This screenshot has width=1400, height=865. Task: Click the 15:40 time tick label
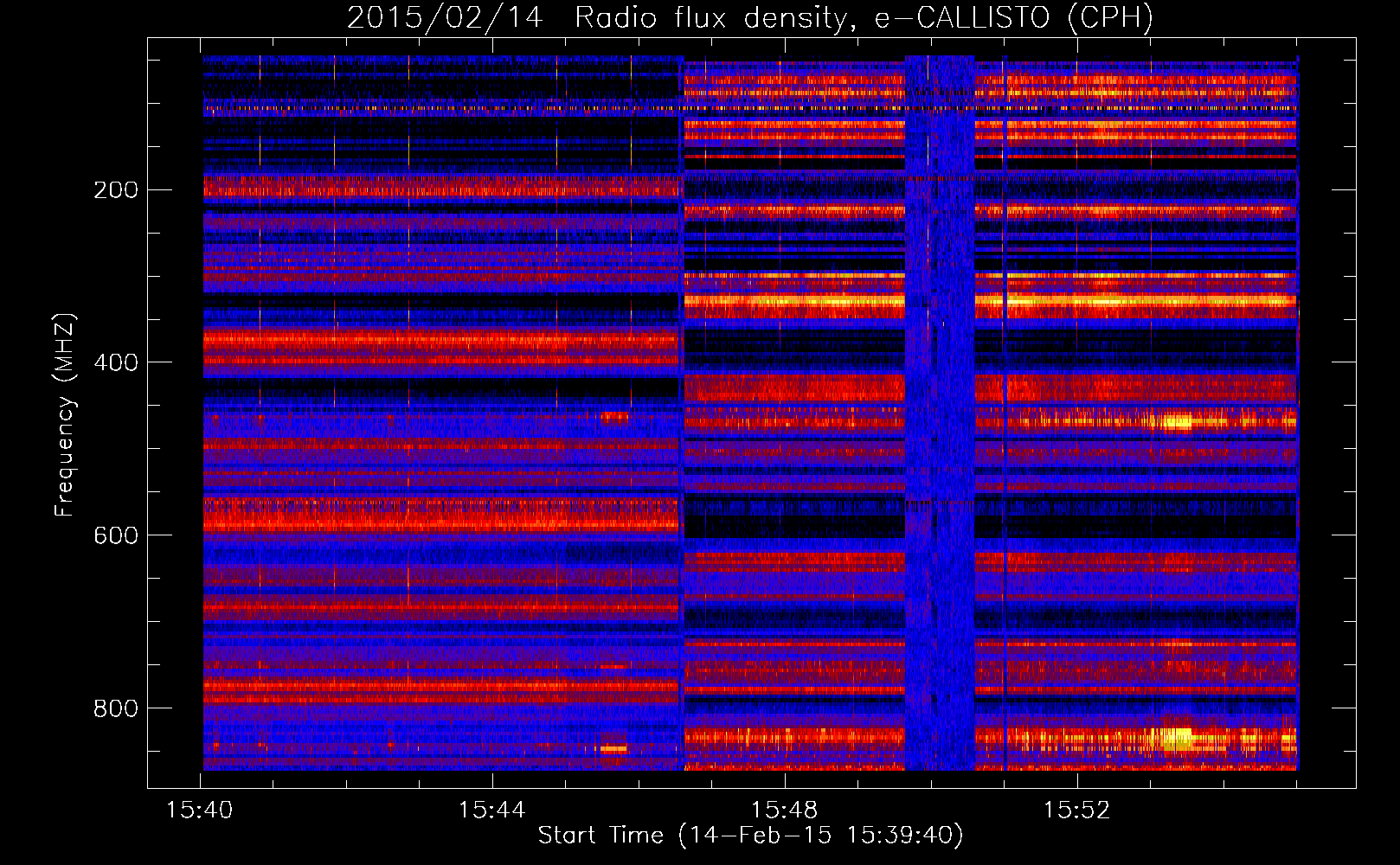click(200, 811)
